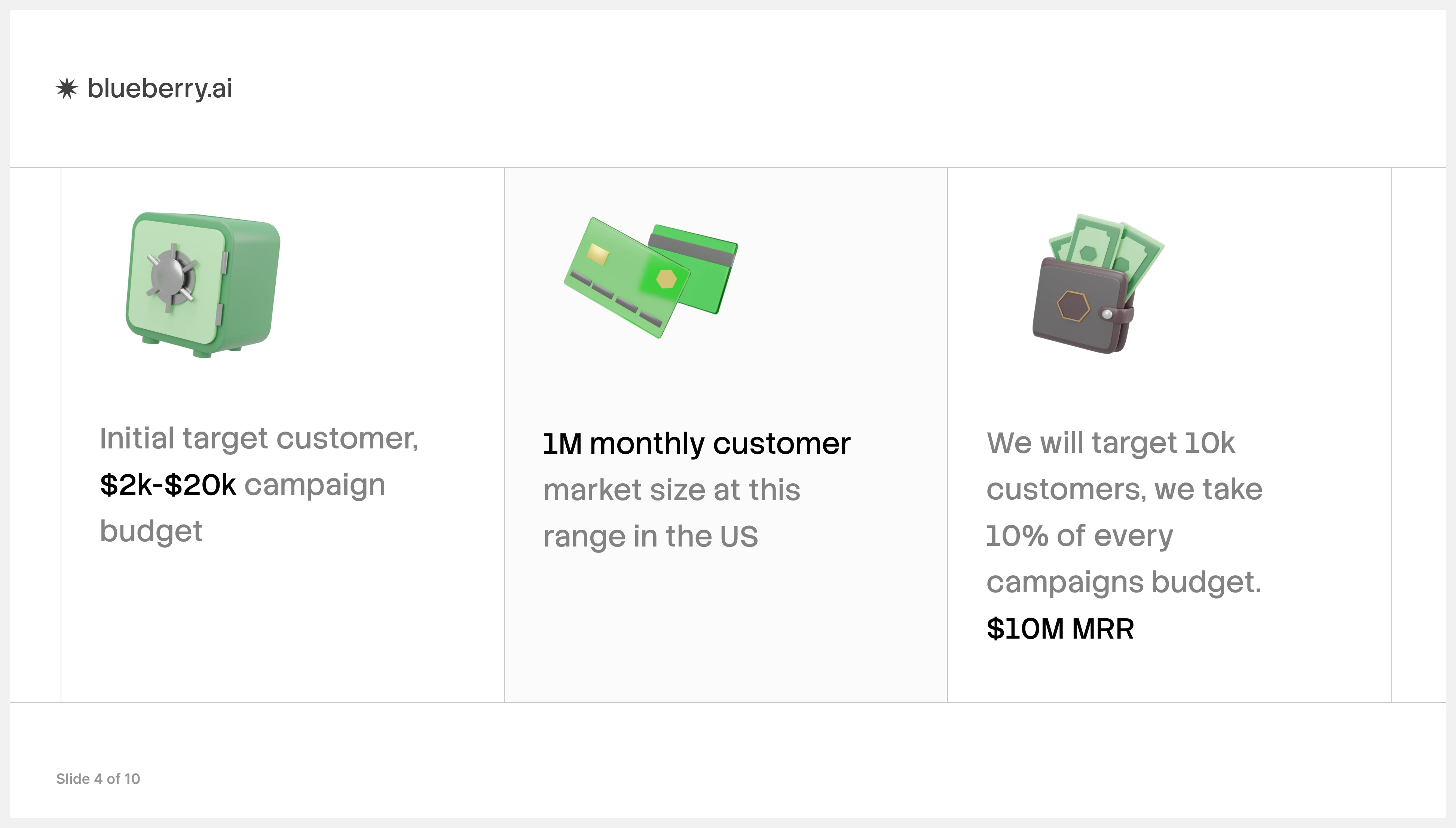The width and height of the screenshot is (1456, 828).
Task: Click the "market size at this" text line
Action: click(x=672, y=490)
